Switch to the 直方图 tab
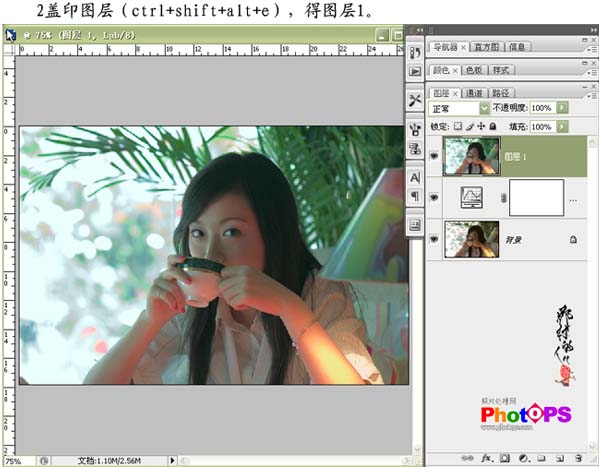599x467 pixels. click(487, 47)
